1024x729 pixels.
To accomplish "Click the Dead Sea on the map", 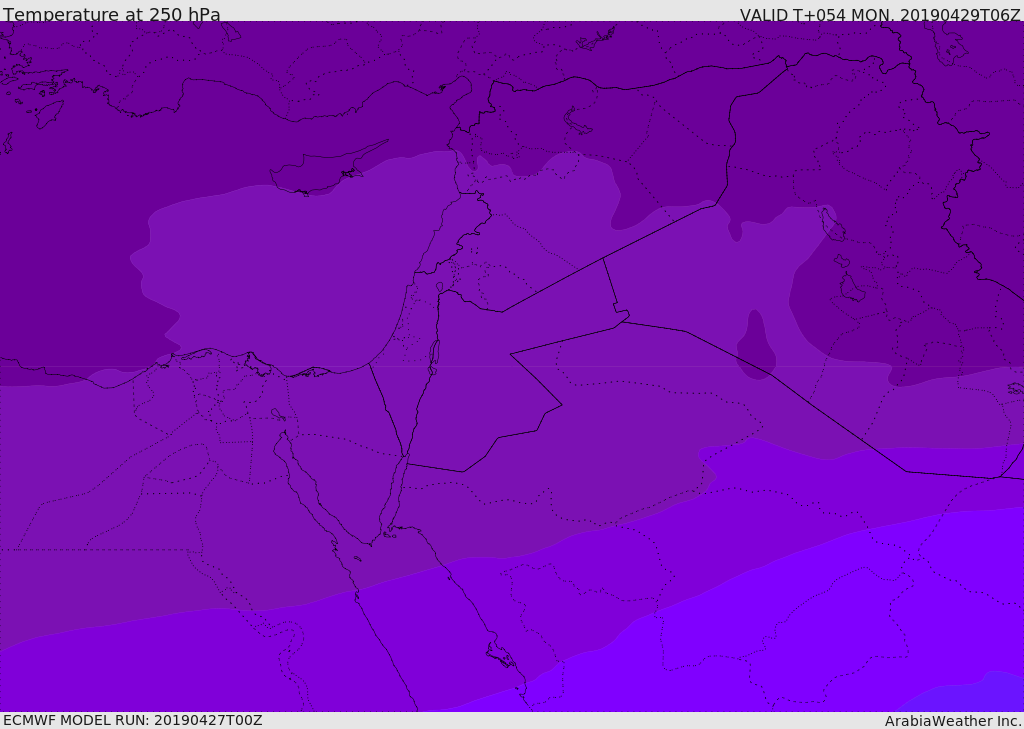I will (434, 354).
